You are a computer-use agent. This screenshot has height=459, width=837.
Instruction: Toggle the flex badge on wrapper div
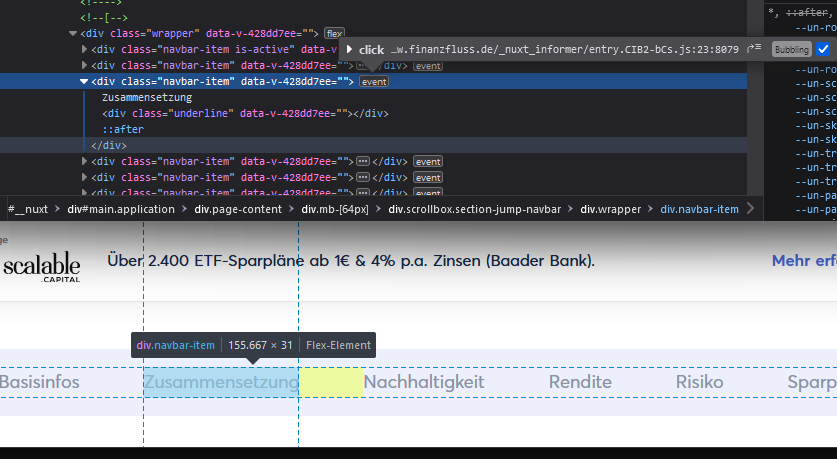coord(334,34)
